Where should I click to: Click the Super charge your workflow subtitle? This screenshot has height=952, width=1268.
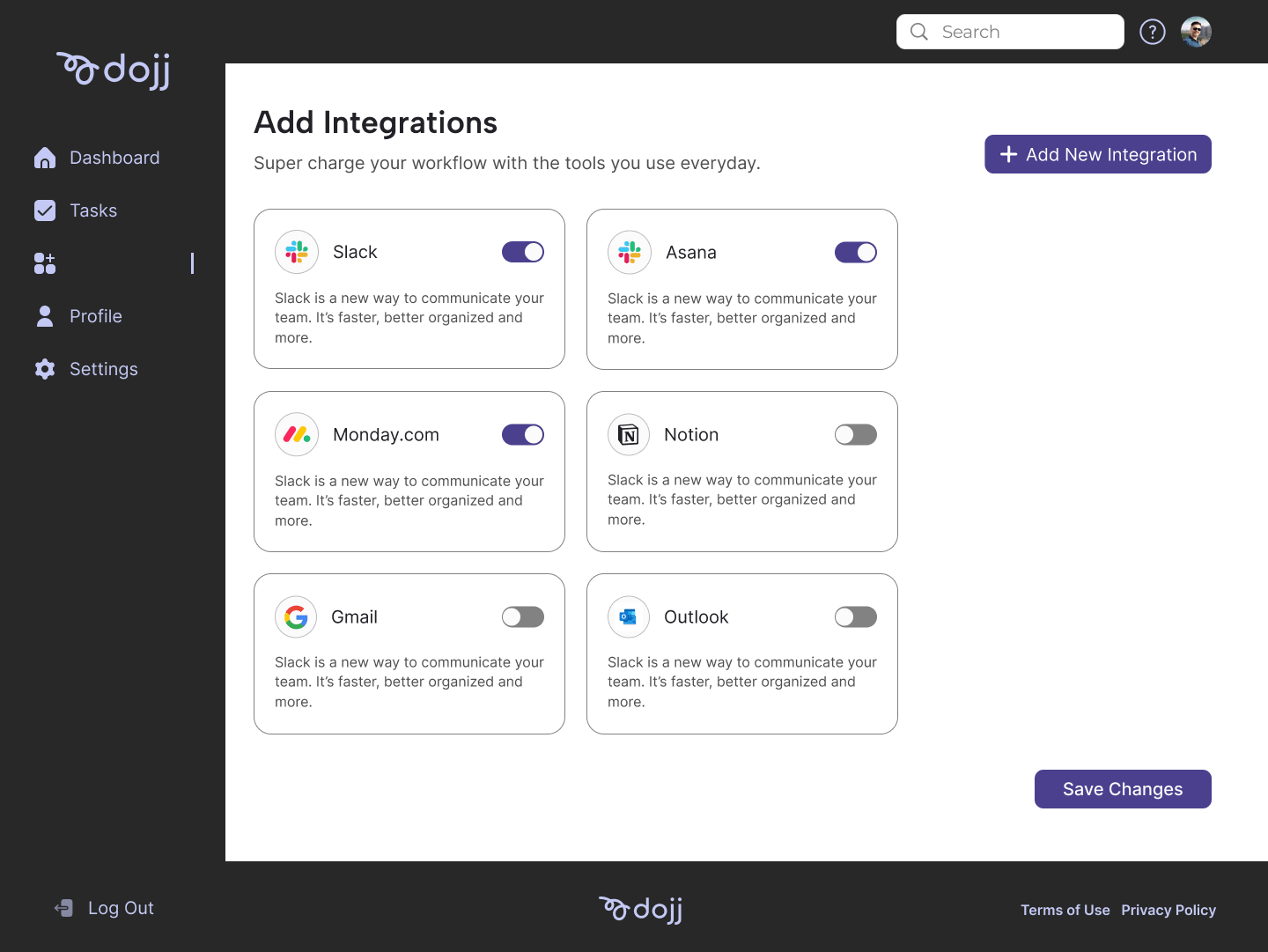point(507,163)
